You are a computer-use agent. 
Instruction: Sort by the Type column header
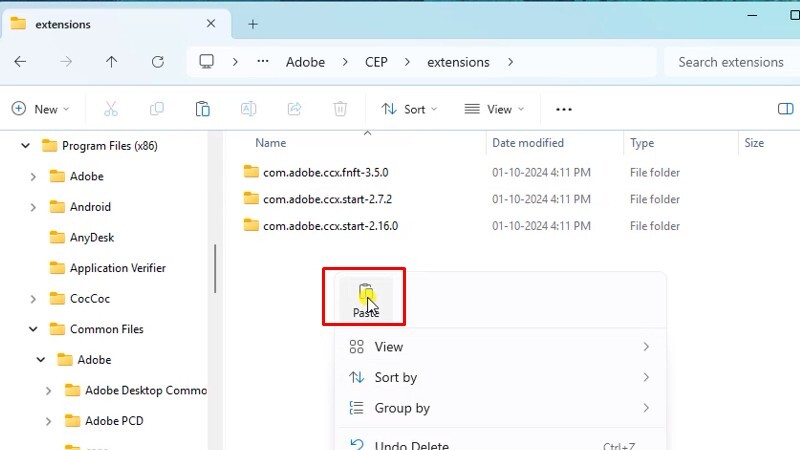pyautogui.click(x=642, y=143)
